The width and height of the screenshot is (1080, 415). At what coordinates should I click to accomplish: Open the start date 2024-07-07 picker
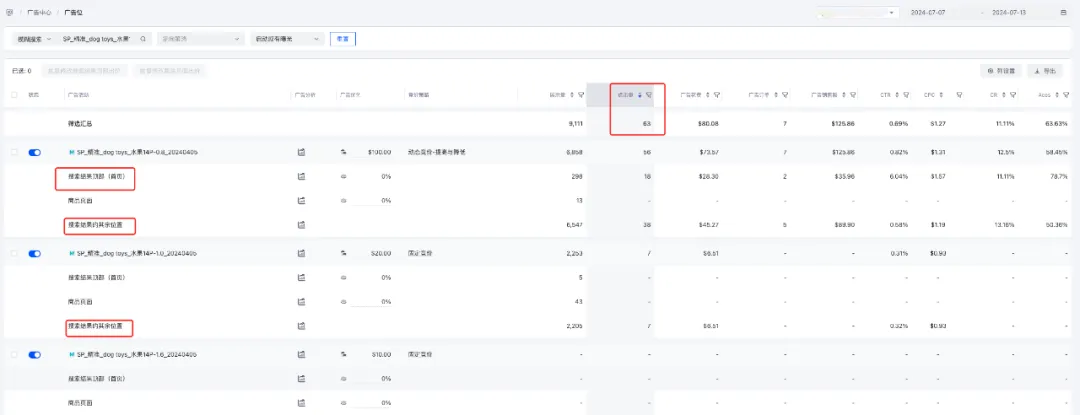click(x=927, y=12)
